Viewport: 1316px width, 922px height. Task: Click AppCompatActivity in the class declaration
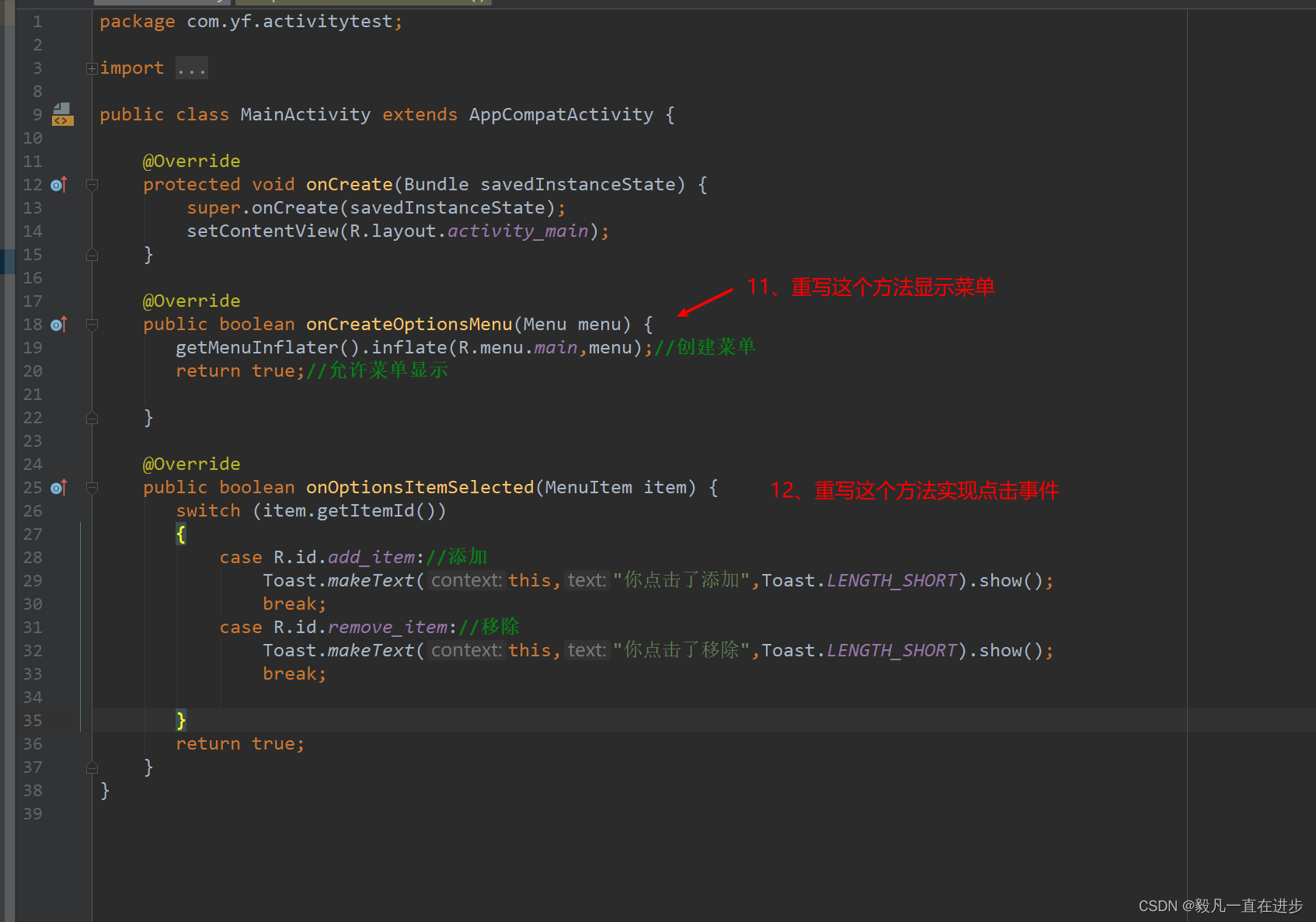[561, 115]
